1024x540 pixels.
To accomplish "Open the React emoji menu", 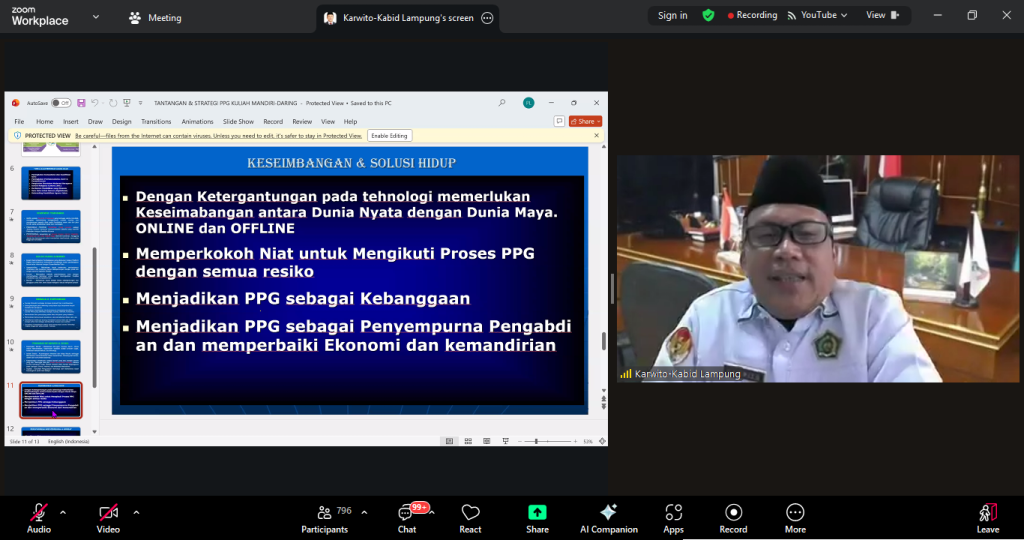I will 470,517.
